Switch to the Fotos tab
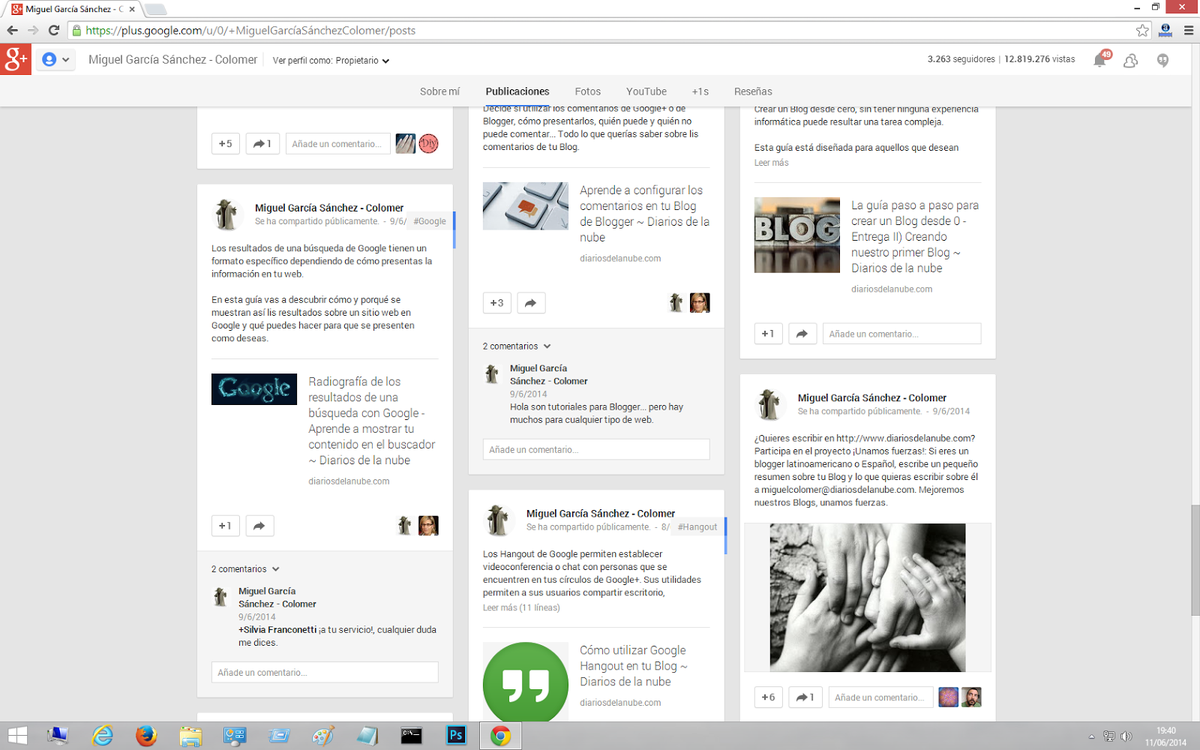Image resolution: width=1200 pixels, height=750 pixels. click(x=588, y=91)
